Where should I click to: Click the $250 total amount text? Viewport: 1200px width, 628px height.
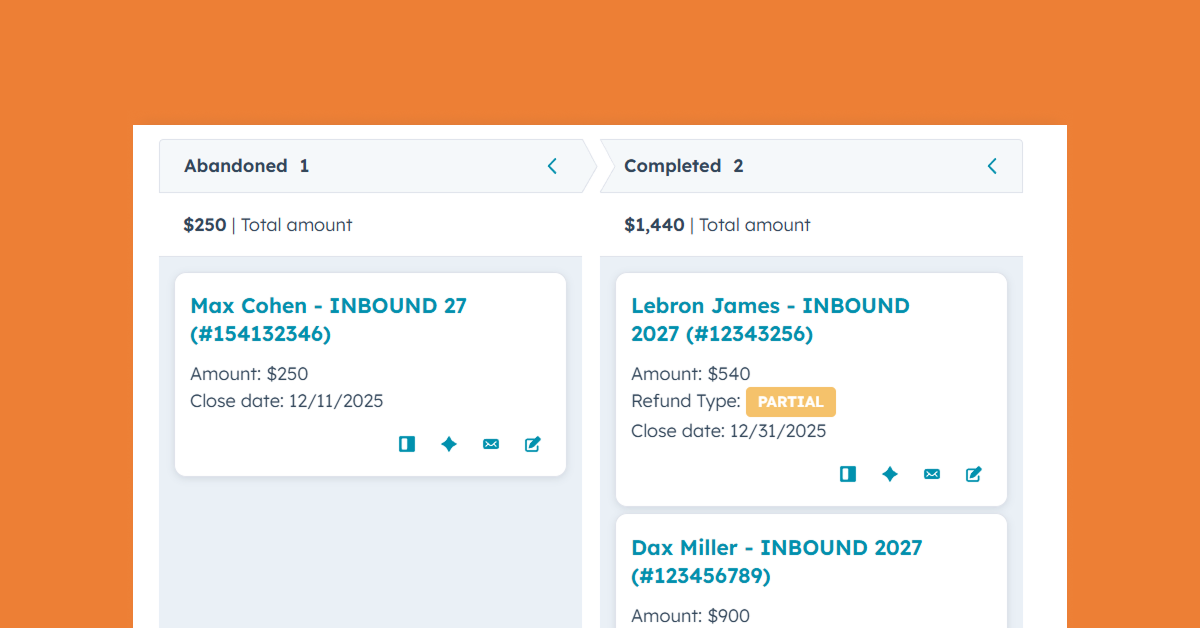268,225
